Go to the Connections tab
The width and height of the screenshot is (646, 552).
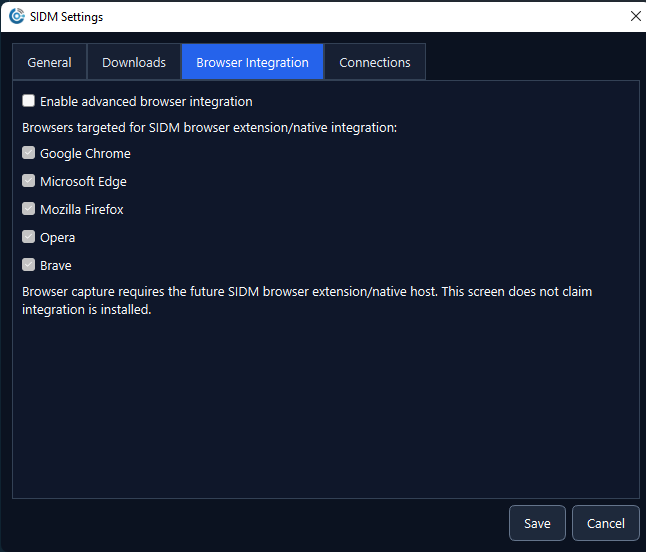[375, 62]
